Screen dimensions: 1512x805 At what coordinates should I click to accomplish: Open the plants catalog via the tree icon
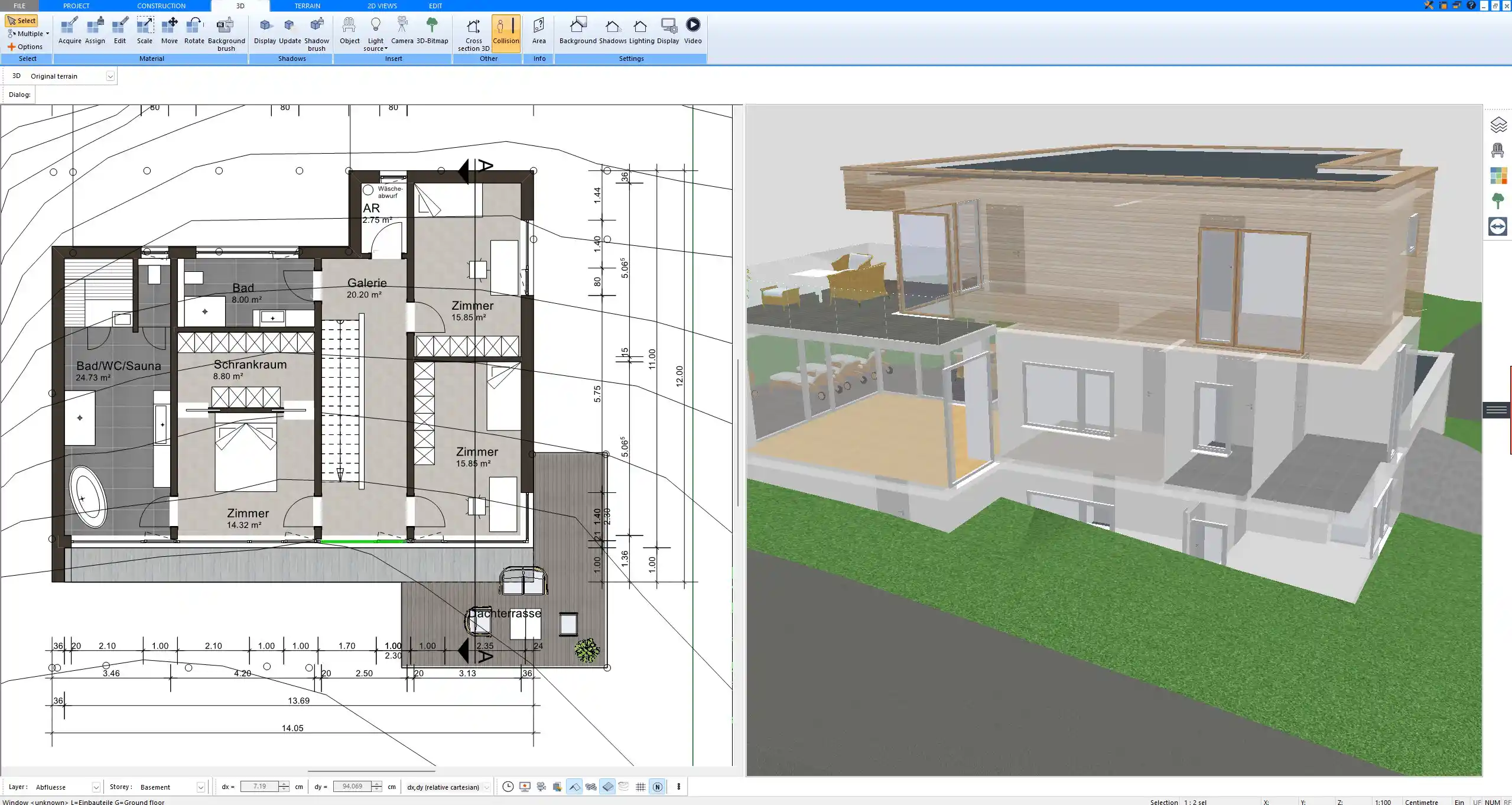1498,200
